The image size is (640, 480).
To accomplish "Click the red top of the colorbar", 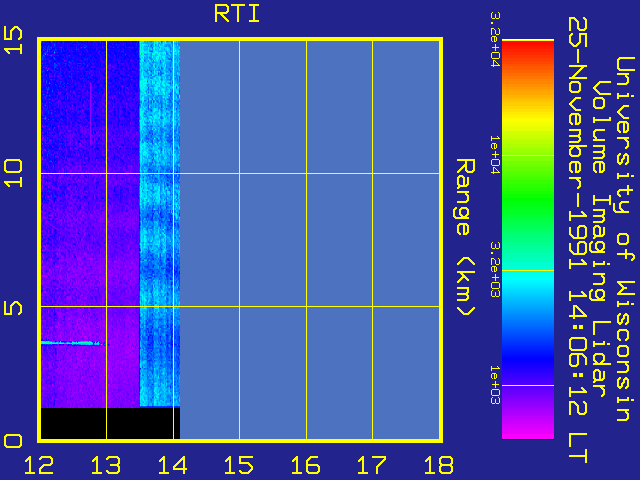I will coord(528,51).
